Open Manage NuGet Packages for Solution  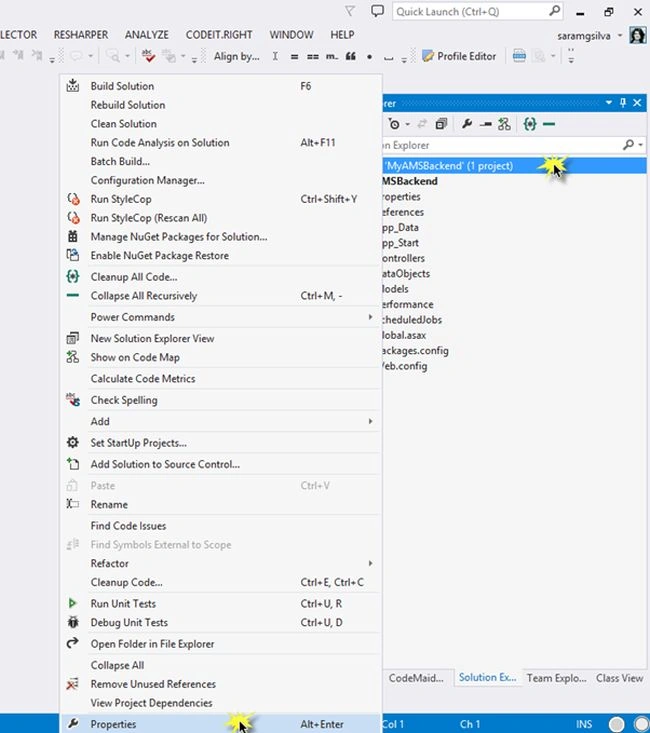pyautogui.click(x=221, y=237)
